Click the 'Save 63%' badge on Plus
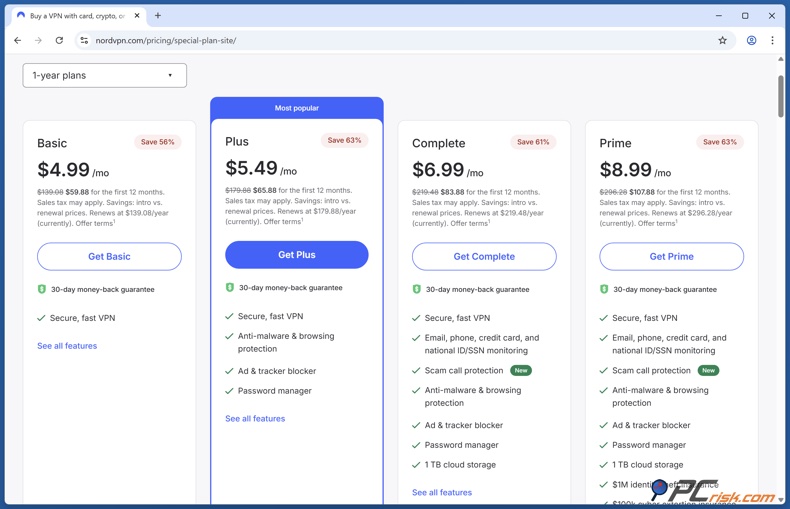The width and height of the screenshot is (790, 509). (x=345, y=140)
